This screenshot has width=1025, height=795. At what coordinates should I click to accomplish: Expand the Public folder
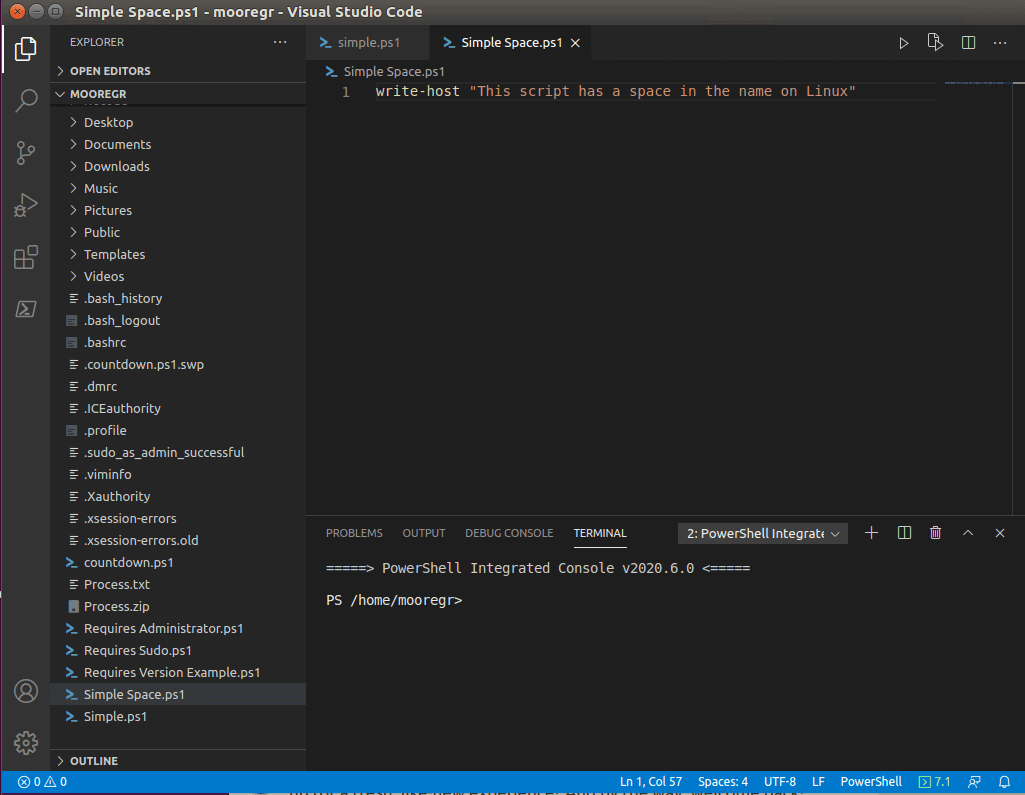coord(178,232)
